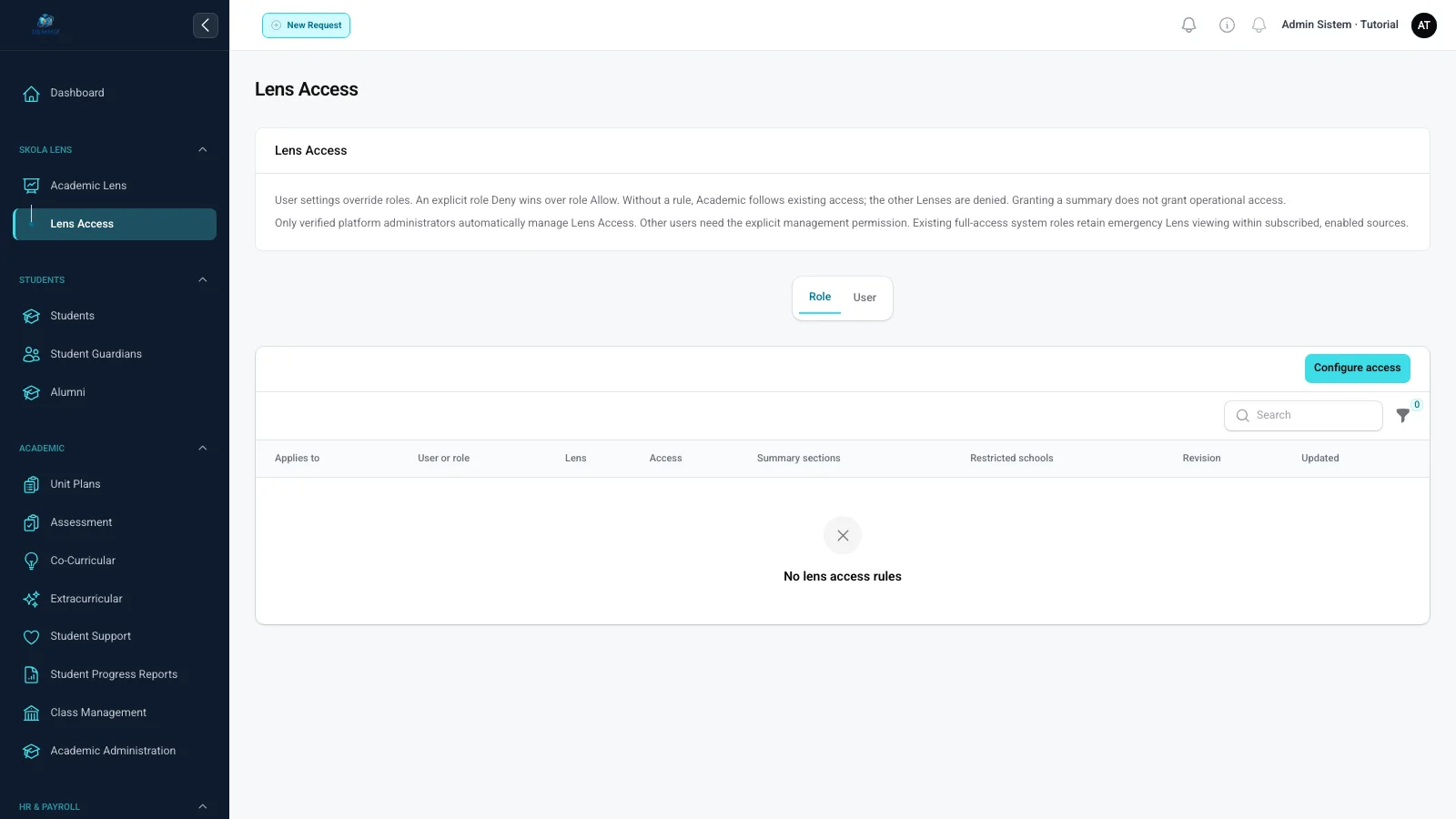Viewport: 1456px width, 819px height.
Task: Collapse the HR & PAYROLL section
Action: [x=203, y=806]
